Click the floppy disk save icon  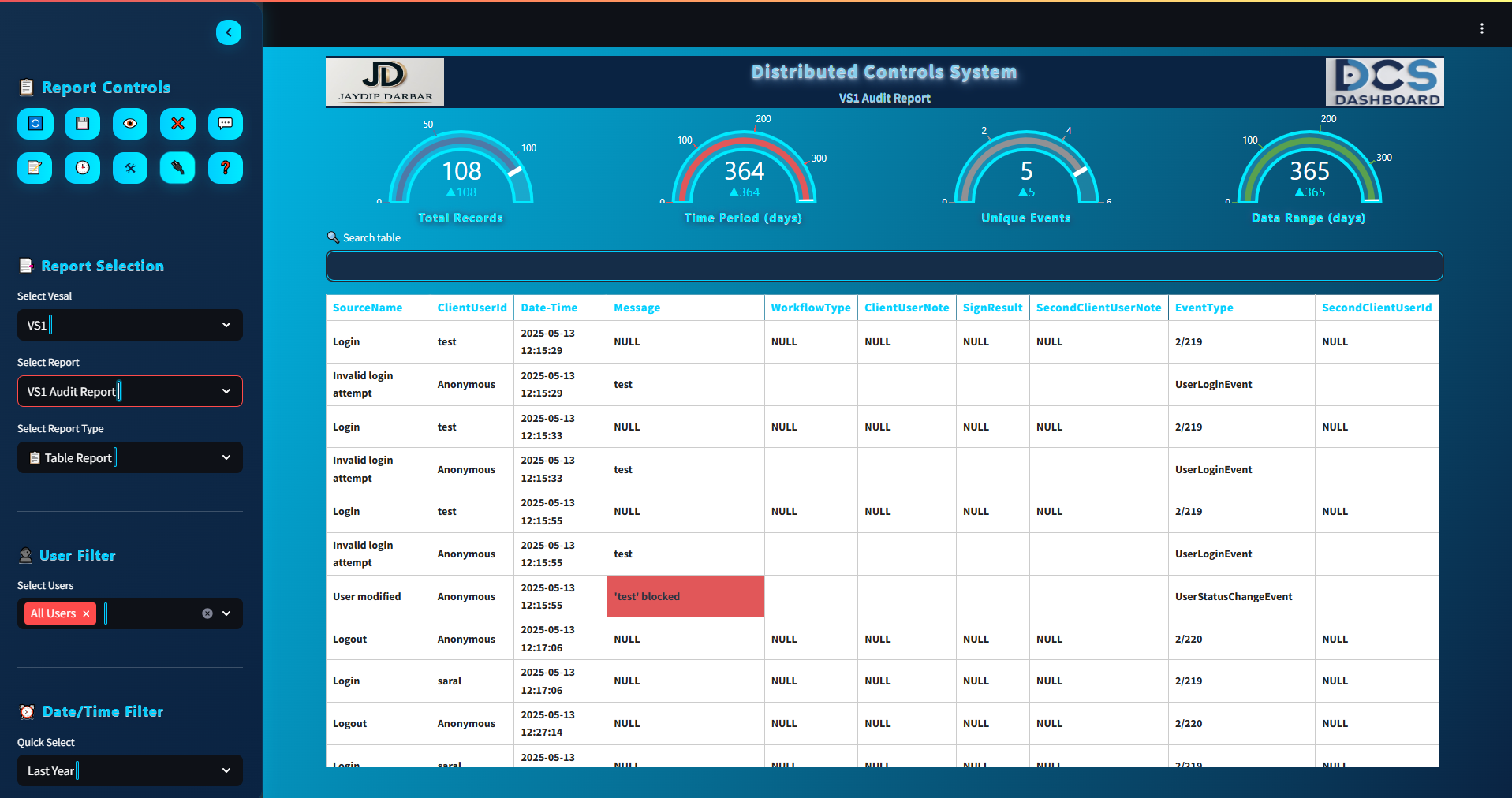[x=83, y=124]
